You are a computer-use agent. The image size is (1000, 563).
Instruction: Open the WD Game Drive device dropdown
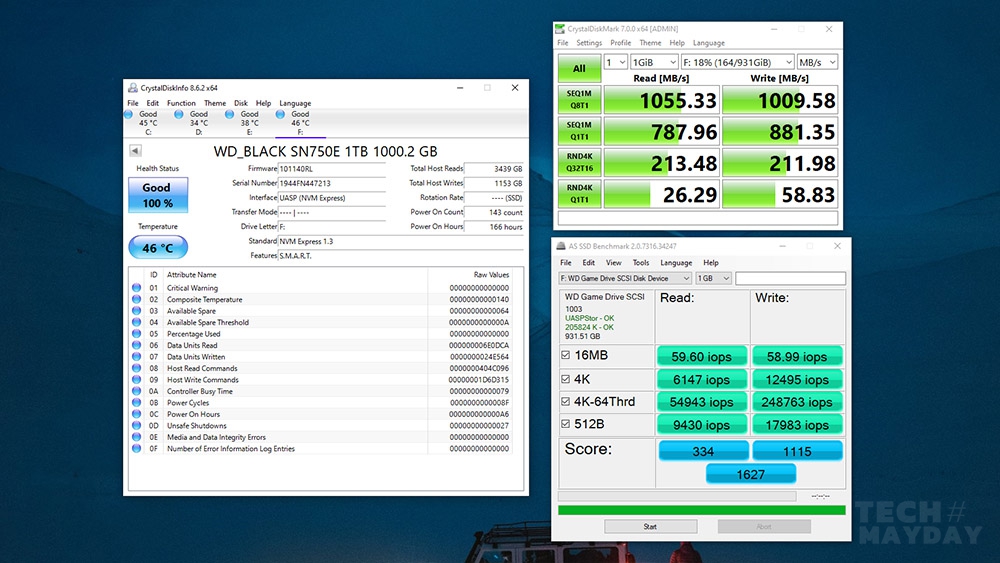pos(625,279)
